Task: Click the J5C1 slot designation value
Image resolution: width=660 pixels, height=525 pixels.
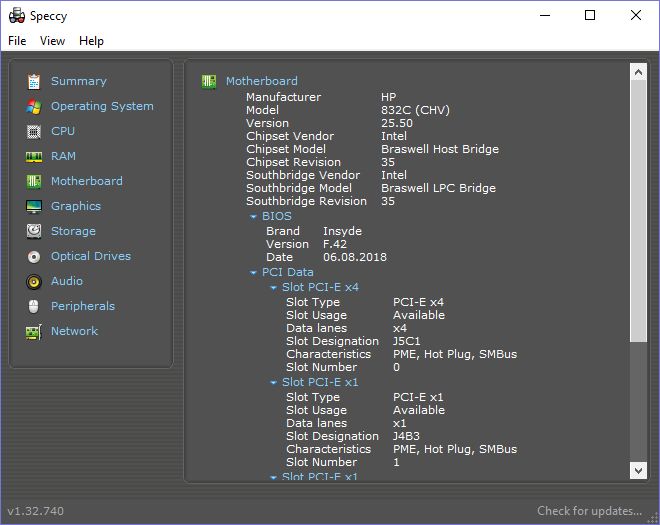Action: pos(407,341)
